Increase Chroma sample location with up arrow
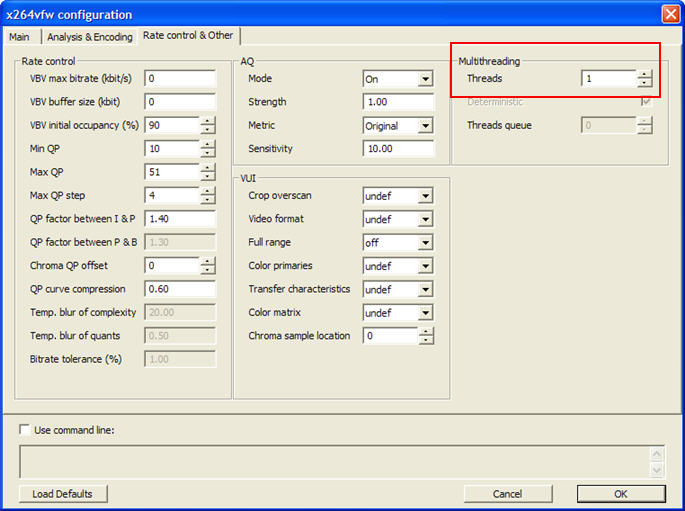Image resolution: width=685 pixels, height=511 pixels. [426, 331]
